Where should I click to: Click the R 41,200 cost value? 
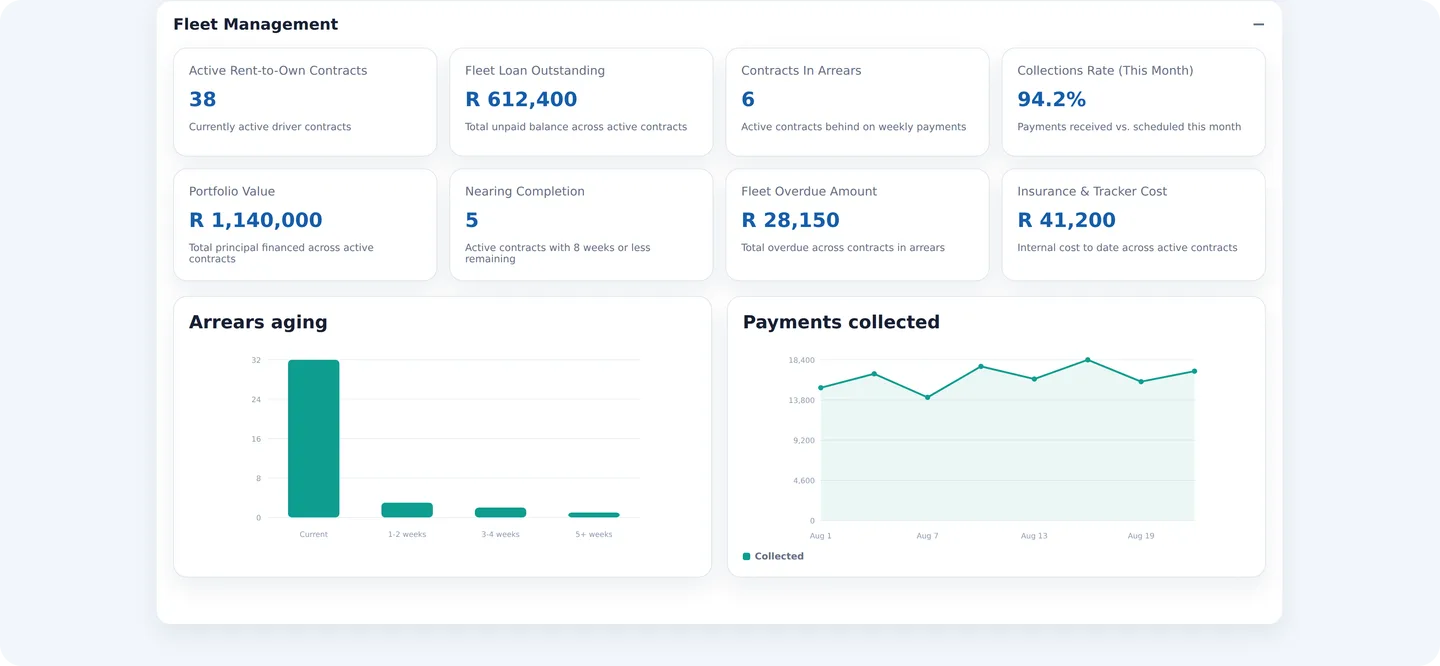coord(1066,220)
